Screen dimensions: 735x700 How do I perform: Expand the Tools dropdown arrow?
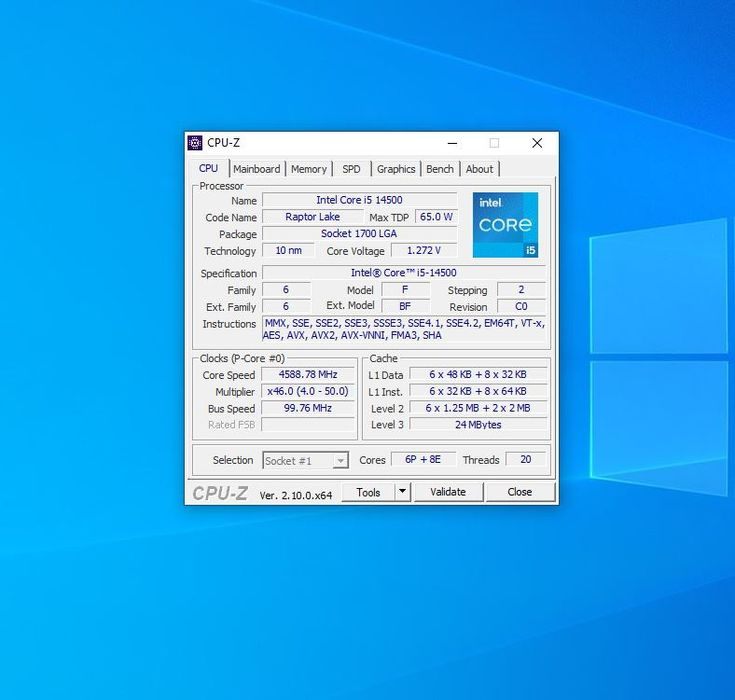click(402, 492)
